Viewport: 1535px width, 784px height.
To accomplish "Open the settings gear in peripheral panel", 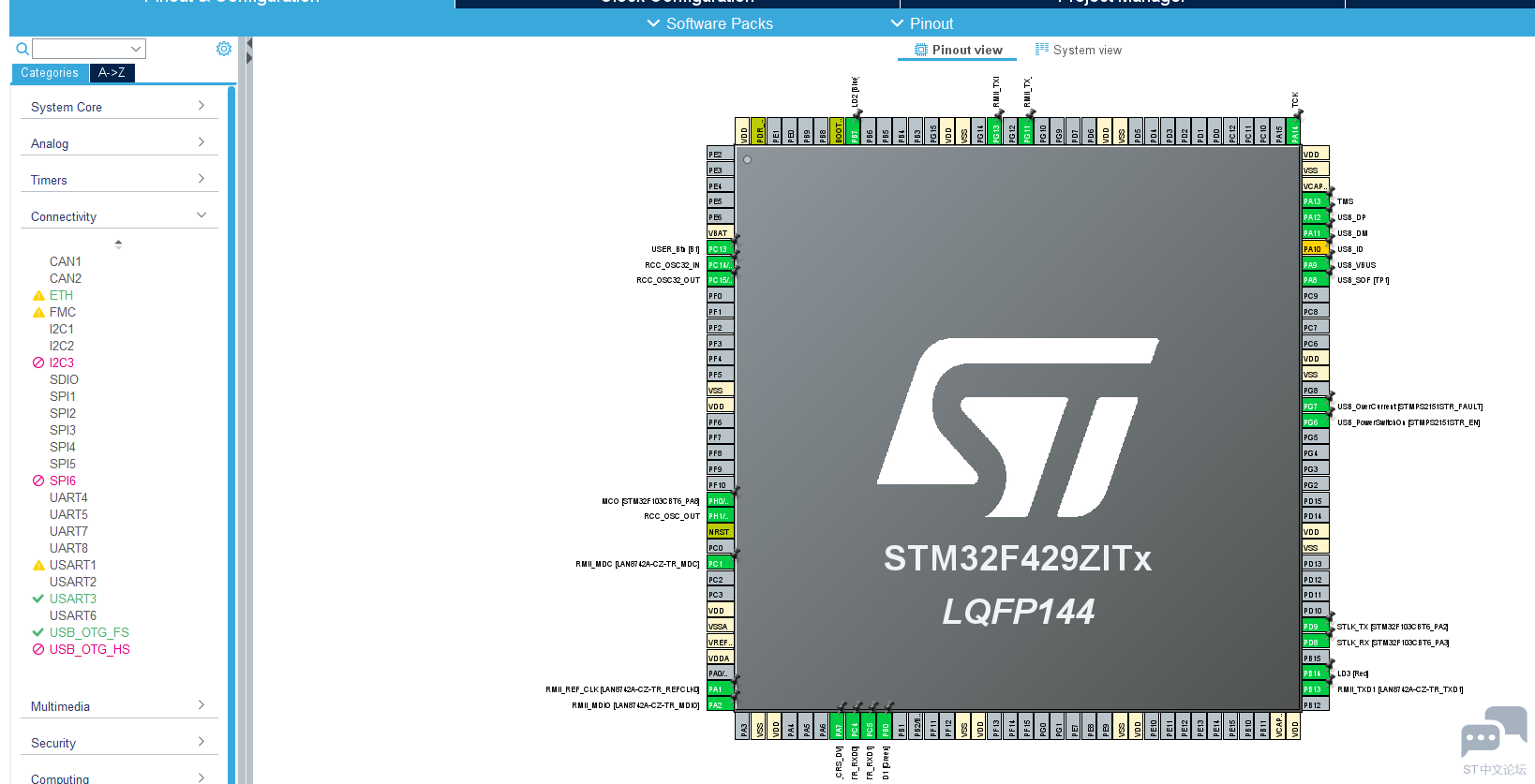I will (x=224, y=49).
